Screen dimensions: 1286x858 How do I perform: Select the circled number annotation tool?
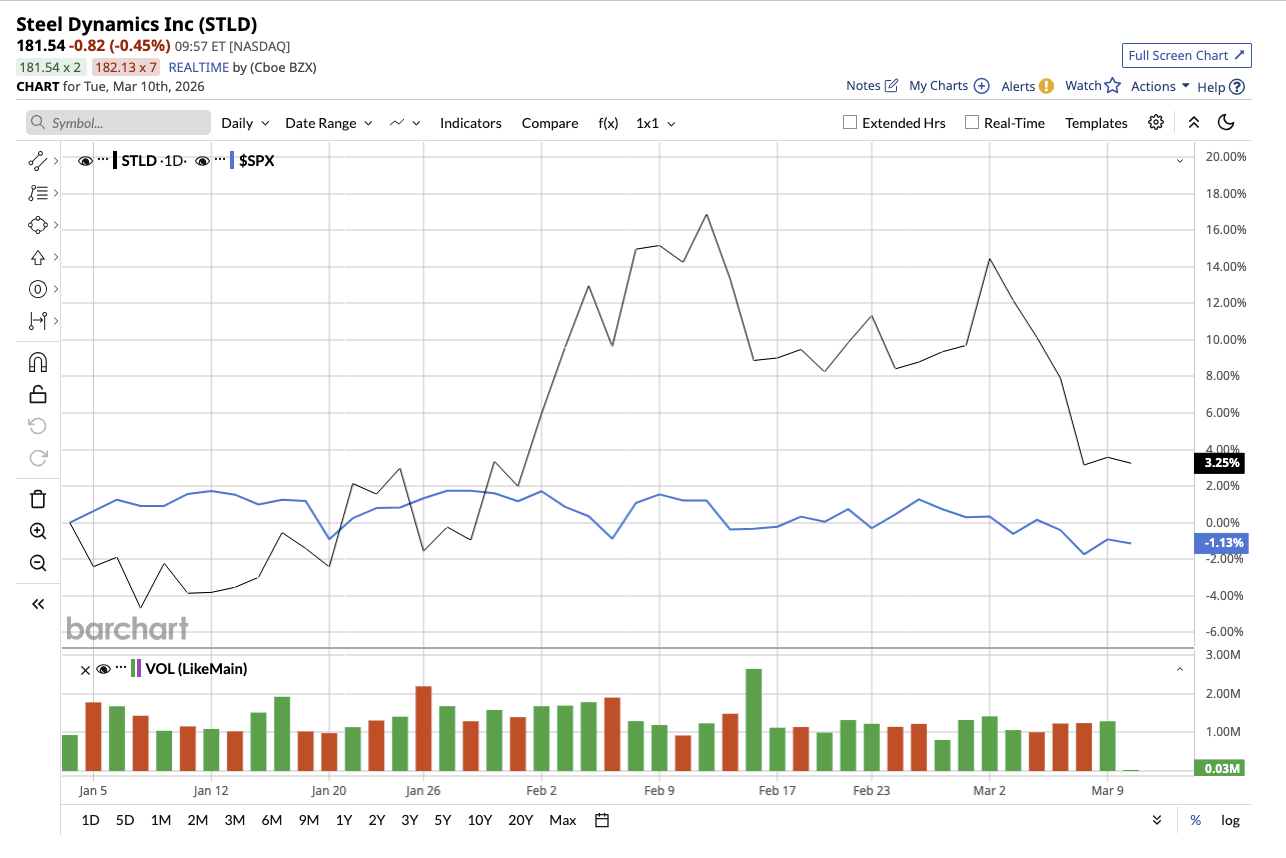(38, 289)
